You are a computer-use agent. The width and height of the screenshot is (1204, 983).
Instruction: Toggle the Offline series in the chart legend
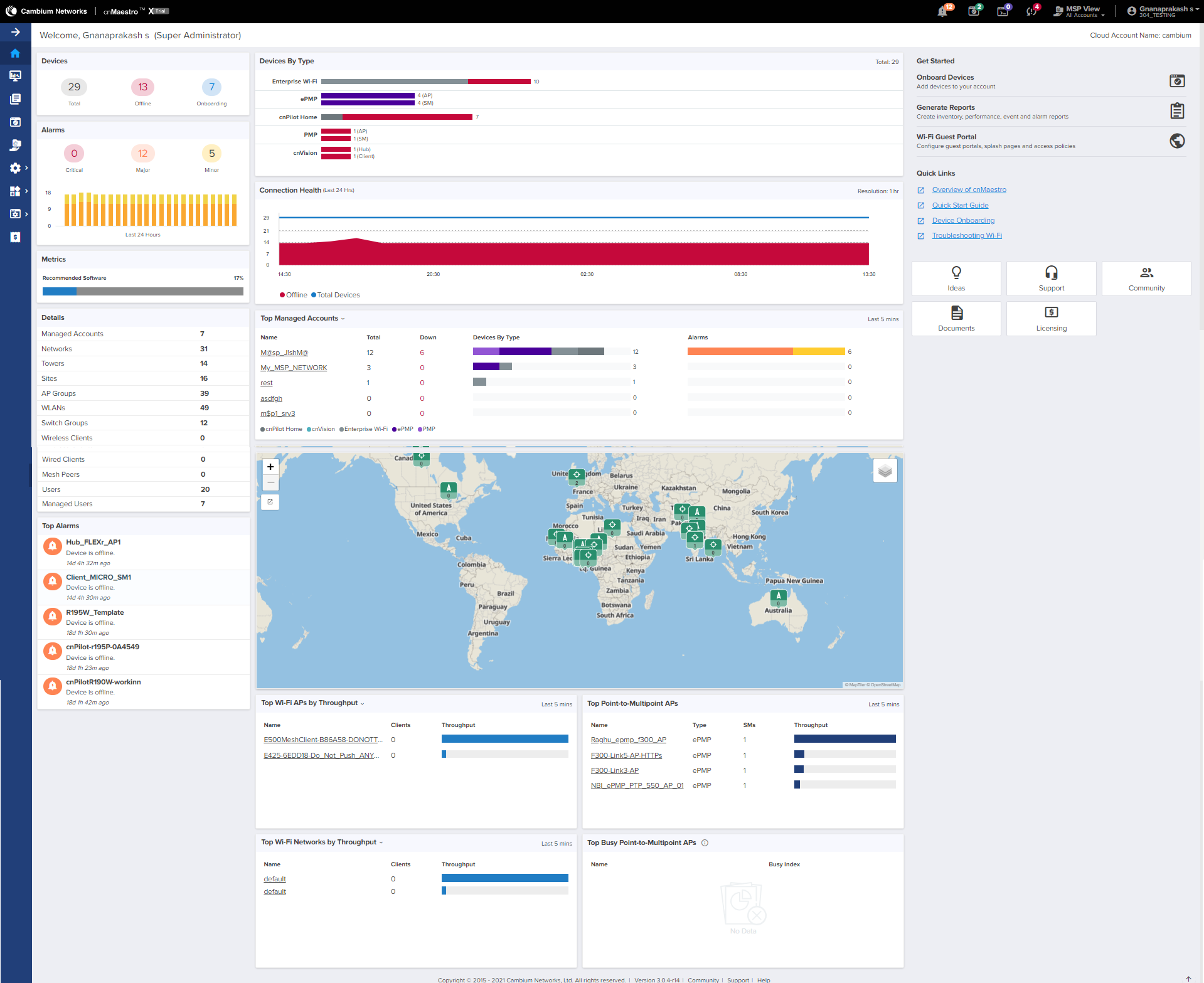click(x=294, y=295)
